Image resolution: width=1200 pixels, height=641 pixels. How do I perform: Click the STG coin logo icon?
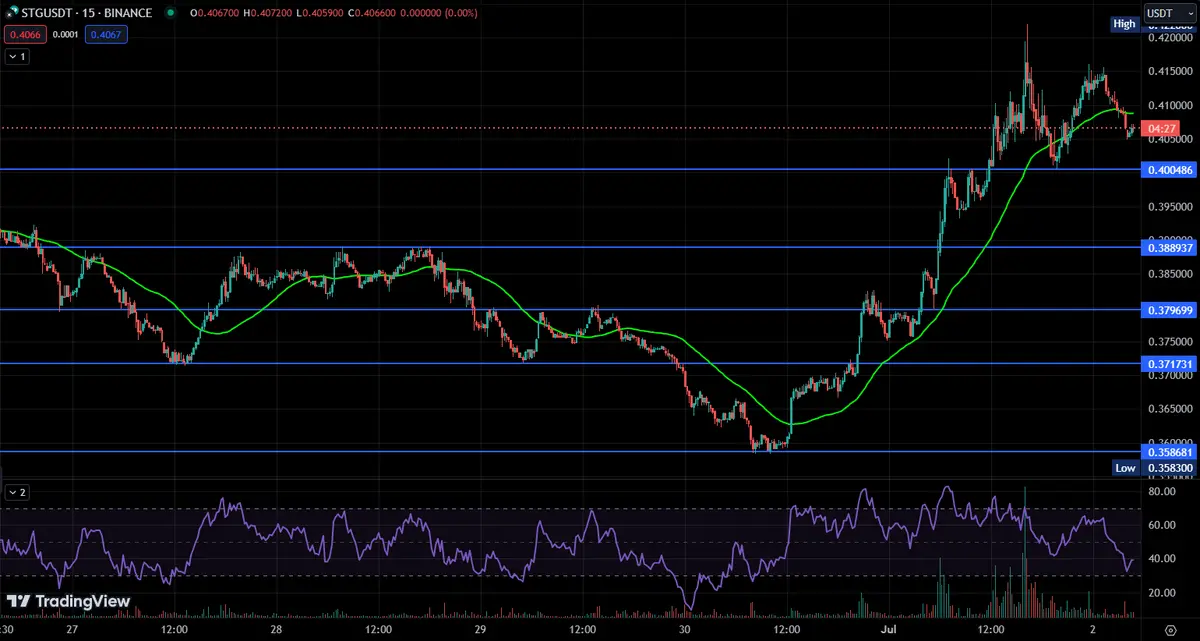[11, 13]
